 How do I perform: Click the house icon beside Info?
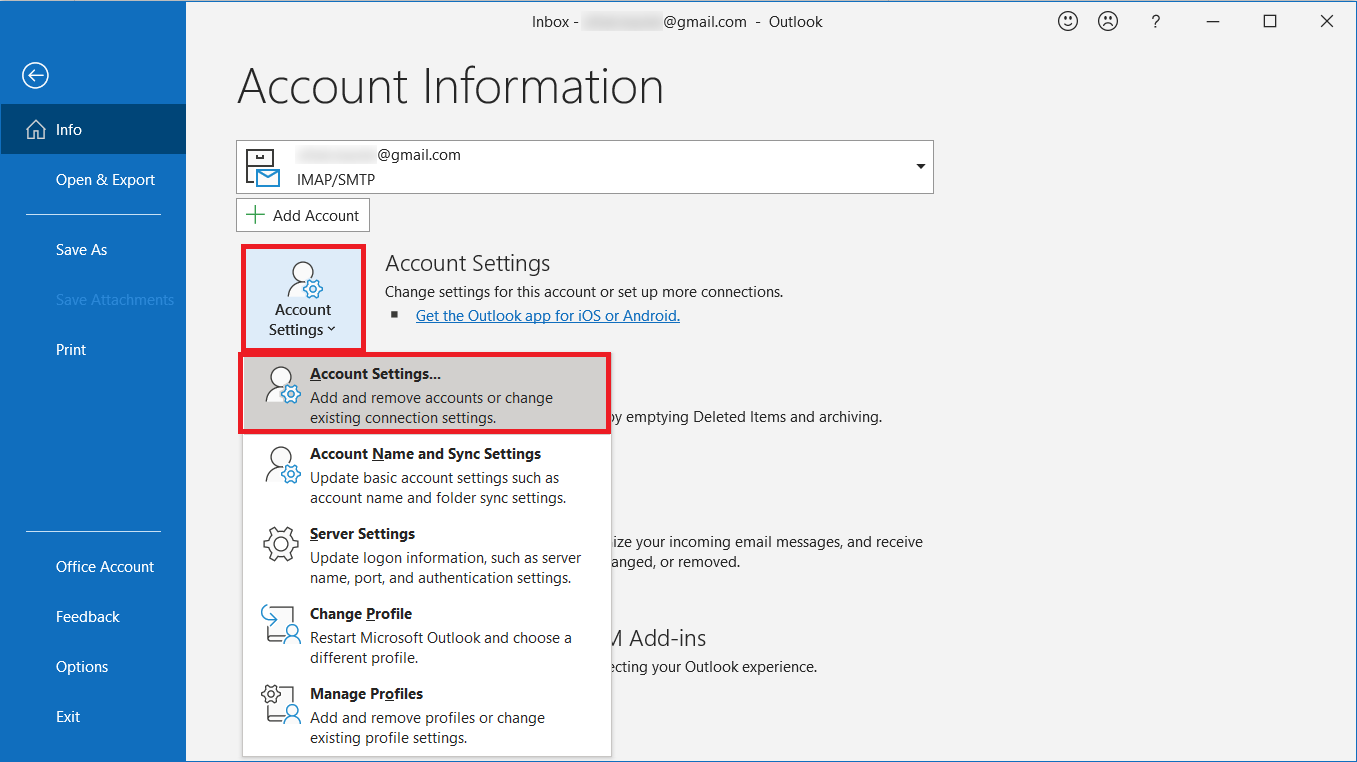coord(36,130)
